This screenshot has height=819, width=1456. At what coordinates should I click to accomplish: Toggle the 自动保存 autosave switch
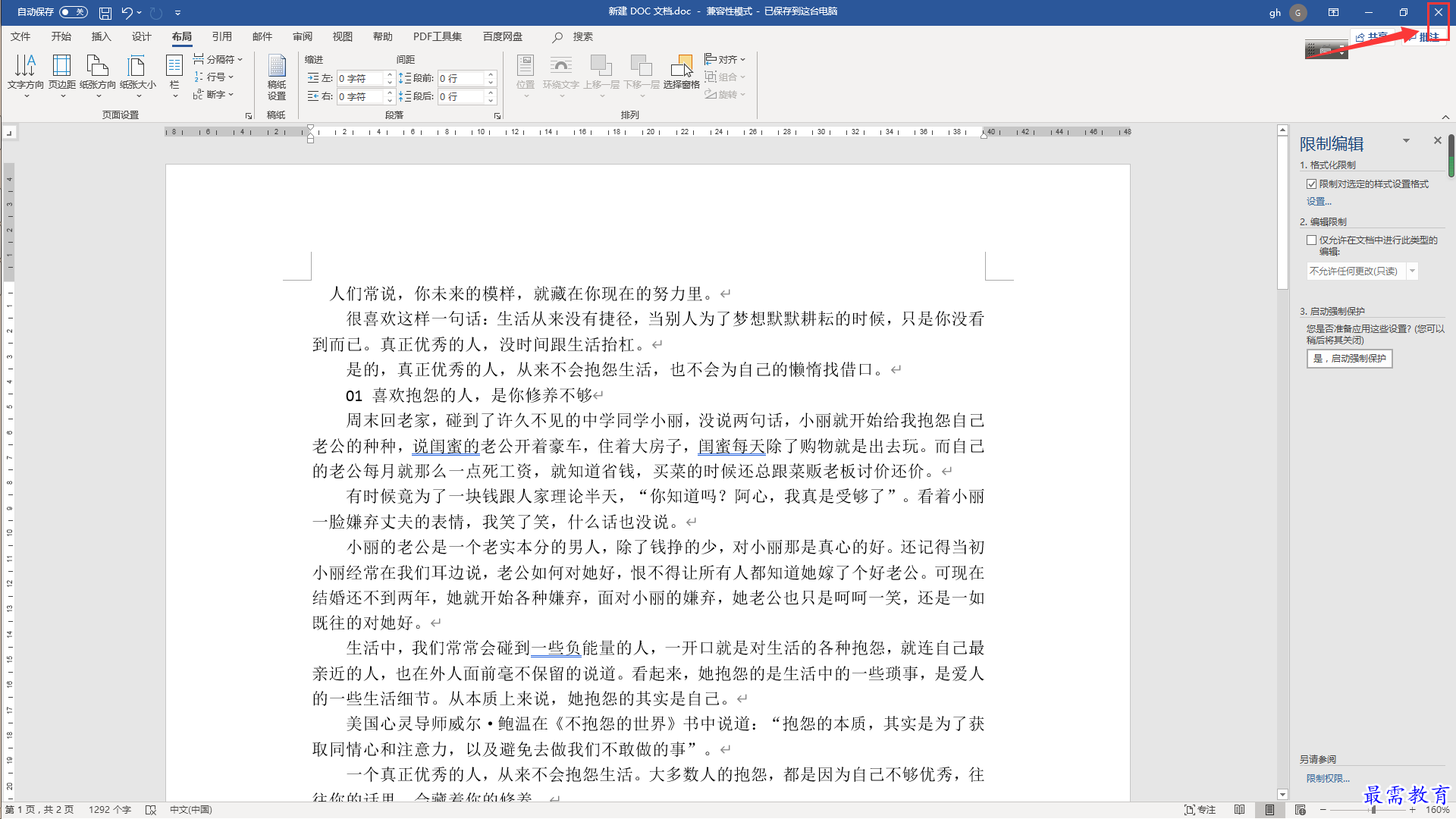click(74, 12)
